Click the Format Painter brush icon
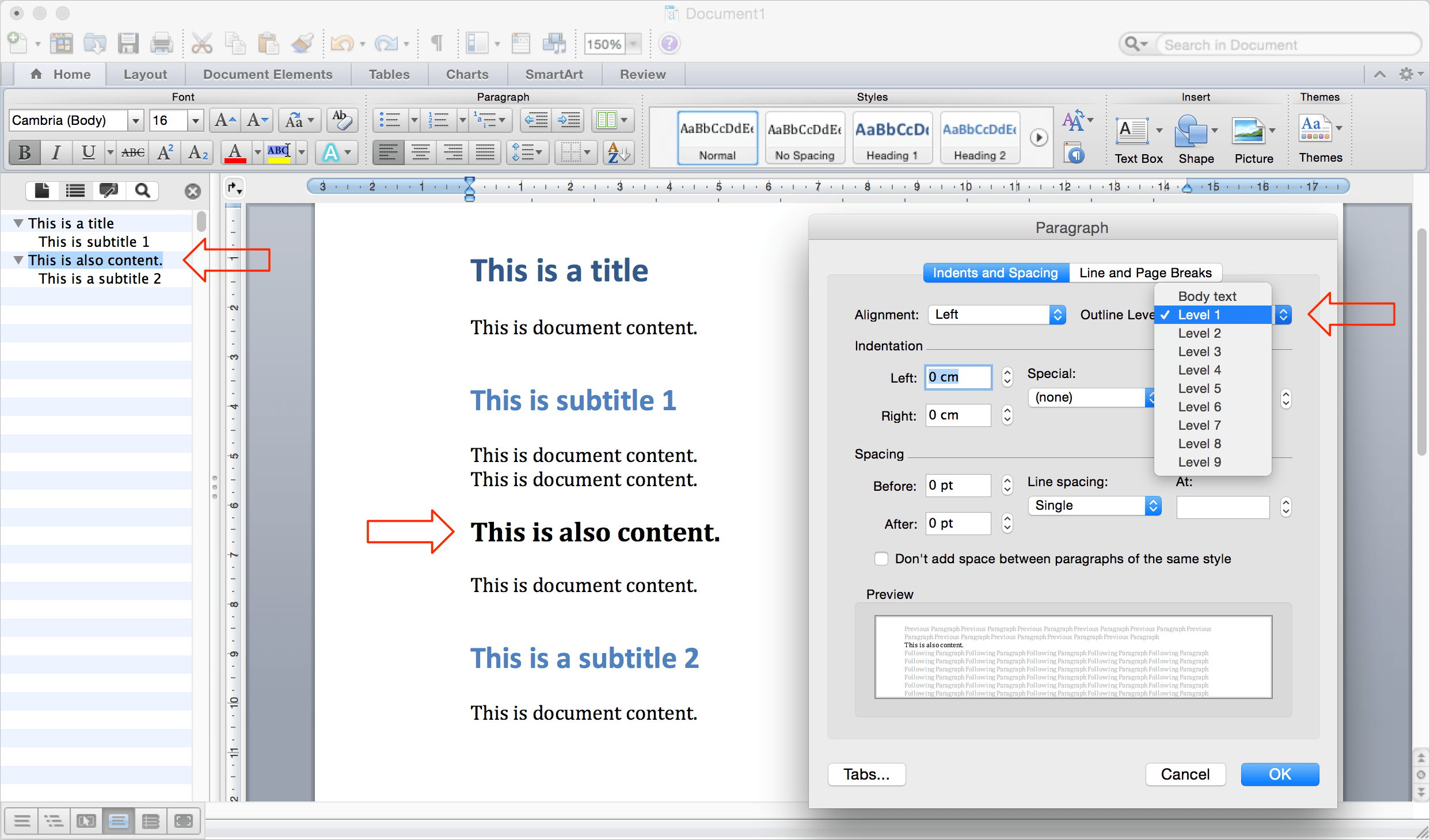Screen dimensions: 1430x840 pyautogui.click(x=302, y=44)
